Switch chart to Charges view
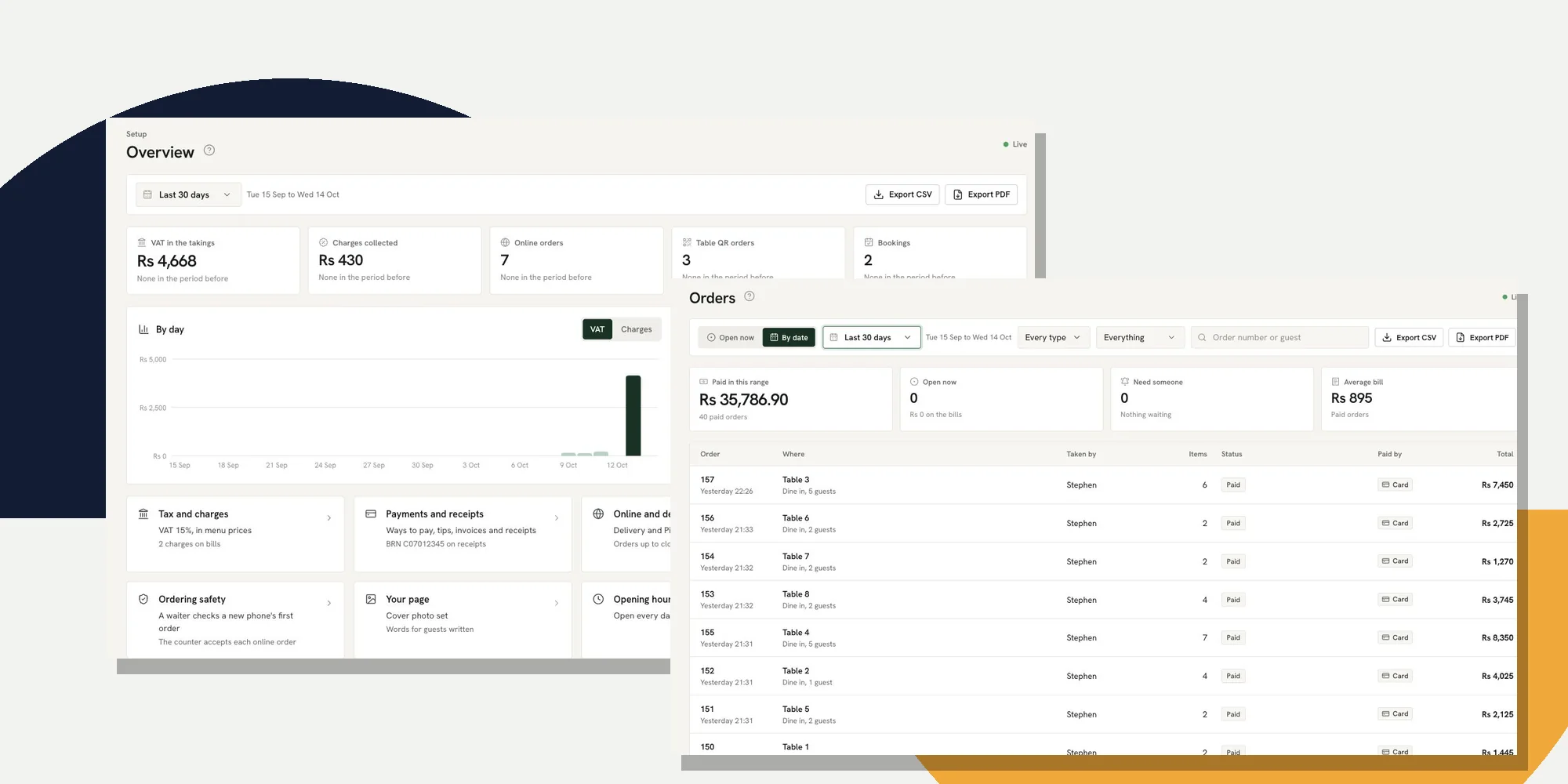Screen dimensions: 1568x784 tap(637, 329)
